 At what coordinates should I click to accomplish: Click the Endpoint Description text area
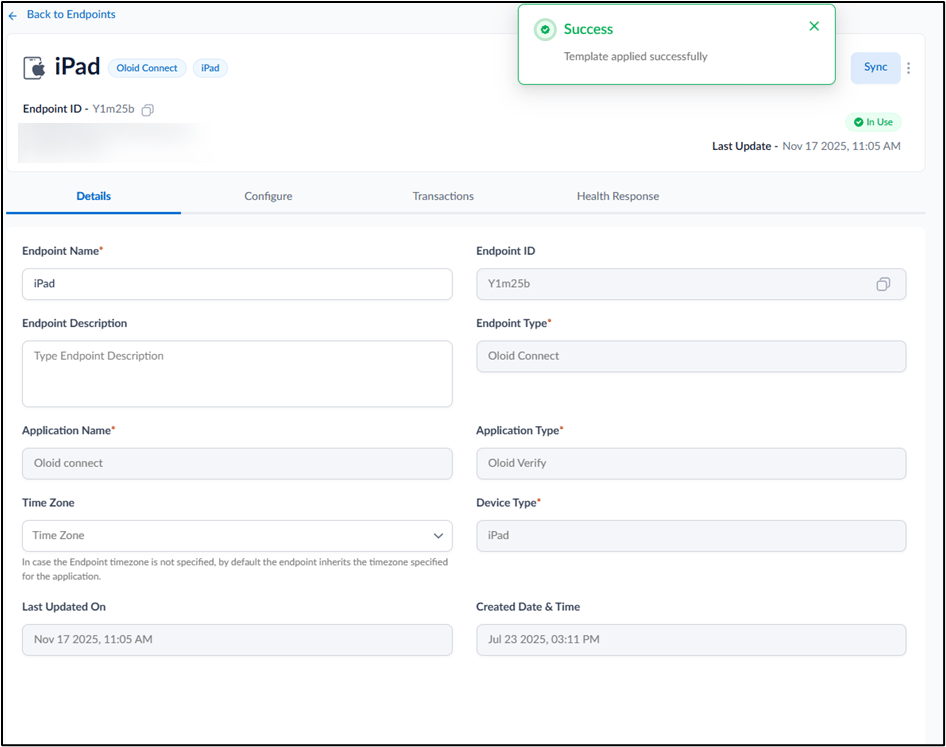click(237, 374)
